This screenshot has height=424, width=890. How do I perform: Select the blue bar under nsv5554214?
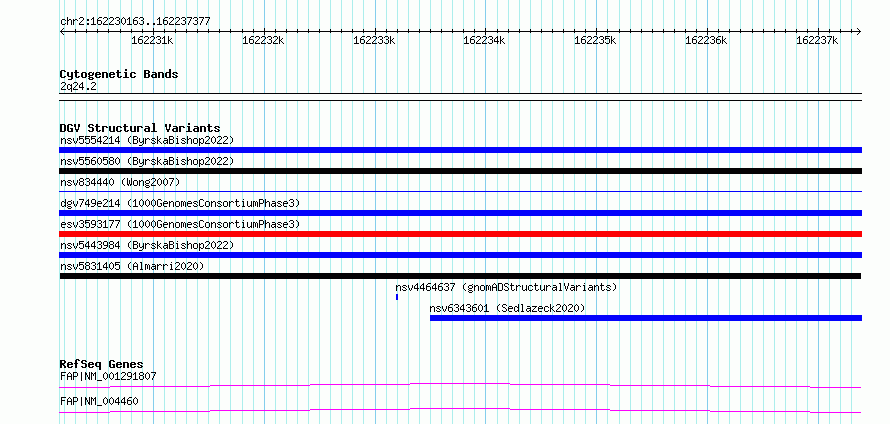[x=460, y=150]
